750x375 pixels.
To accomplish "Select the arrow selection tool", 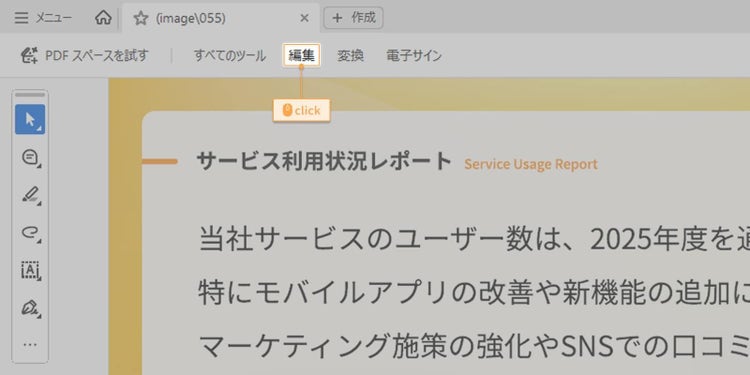I will tap(30, 120).
